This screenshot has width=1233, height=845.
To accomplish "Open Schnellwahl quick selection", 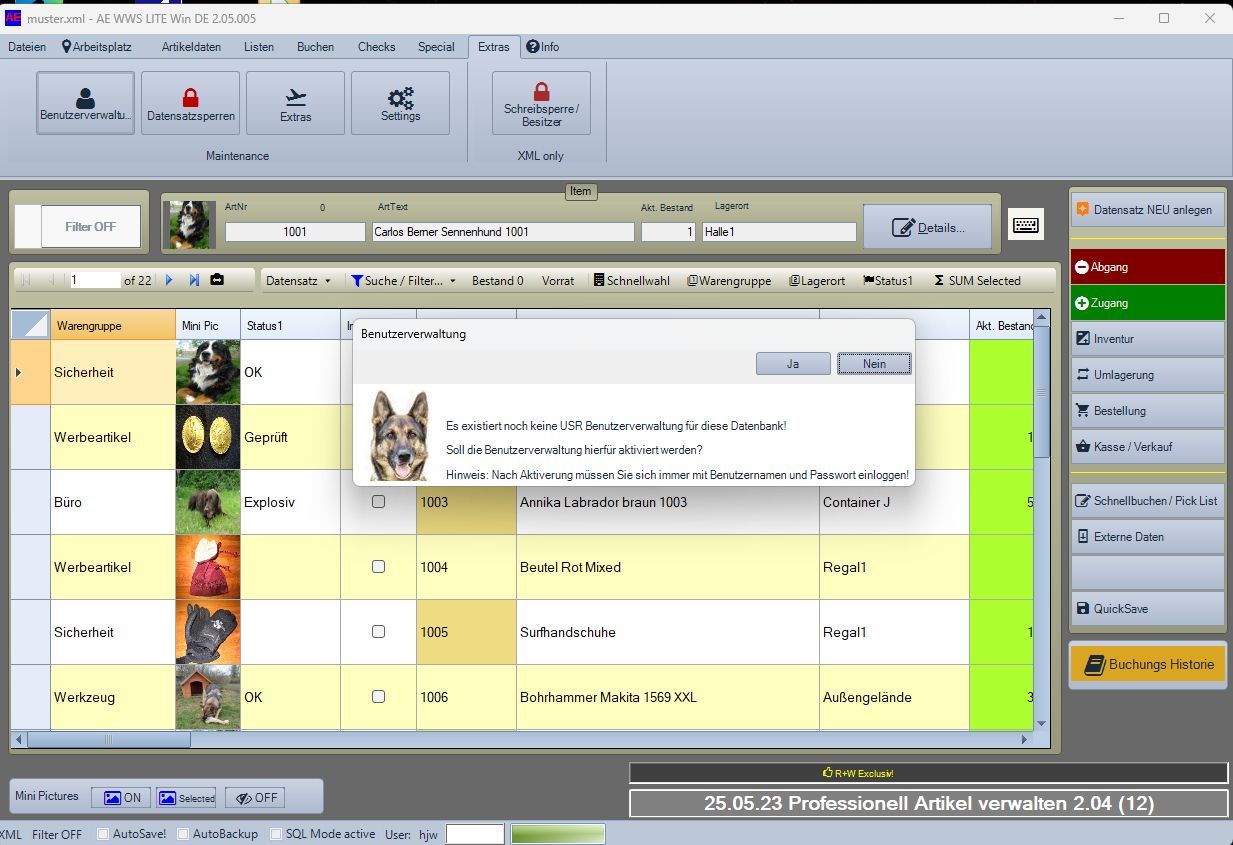I will click(x=631, y=281).
